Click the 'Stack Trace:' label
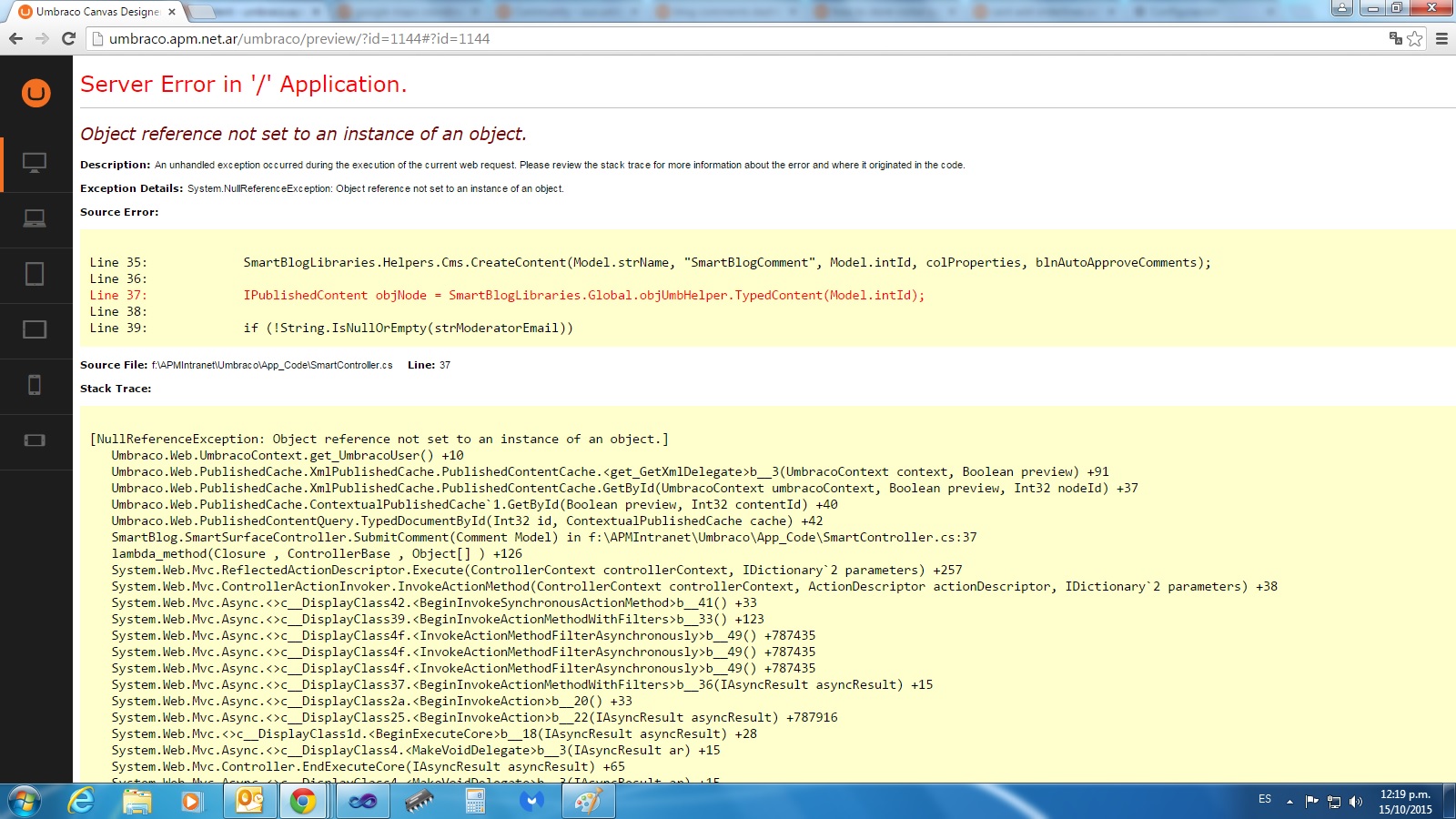 (x=116, y=389)
